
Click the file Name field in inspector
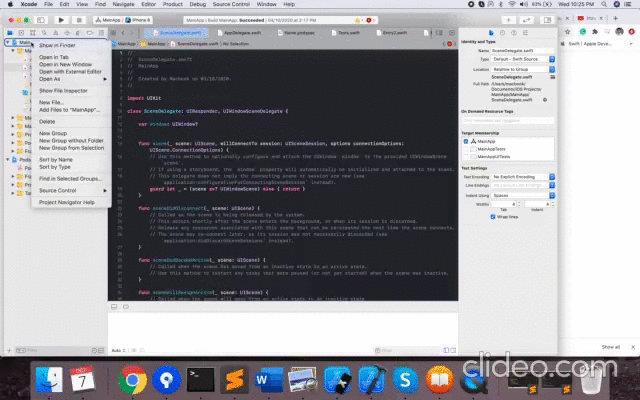pos(522,51)
